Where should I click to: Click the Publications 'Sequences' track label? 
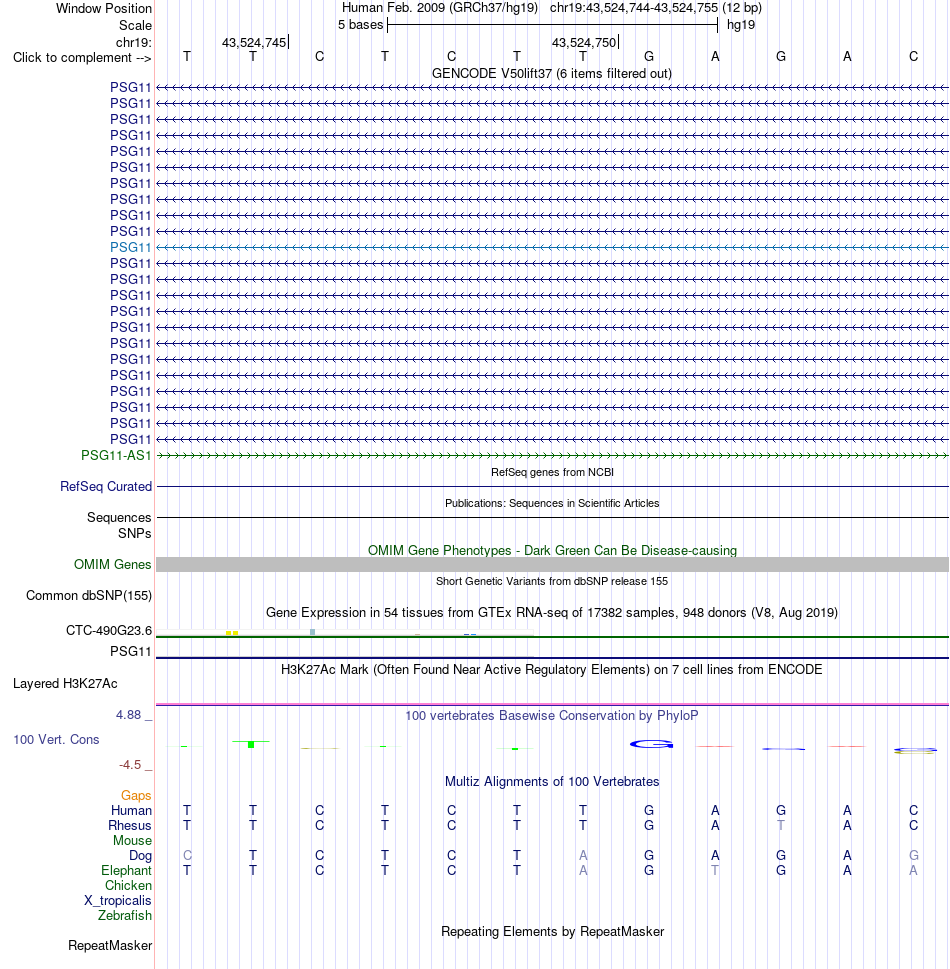click(119, 517)
